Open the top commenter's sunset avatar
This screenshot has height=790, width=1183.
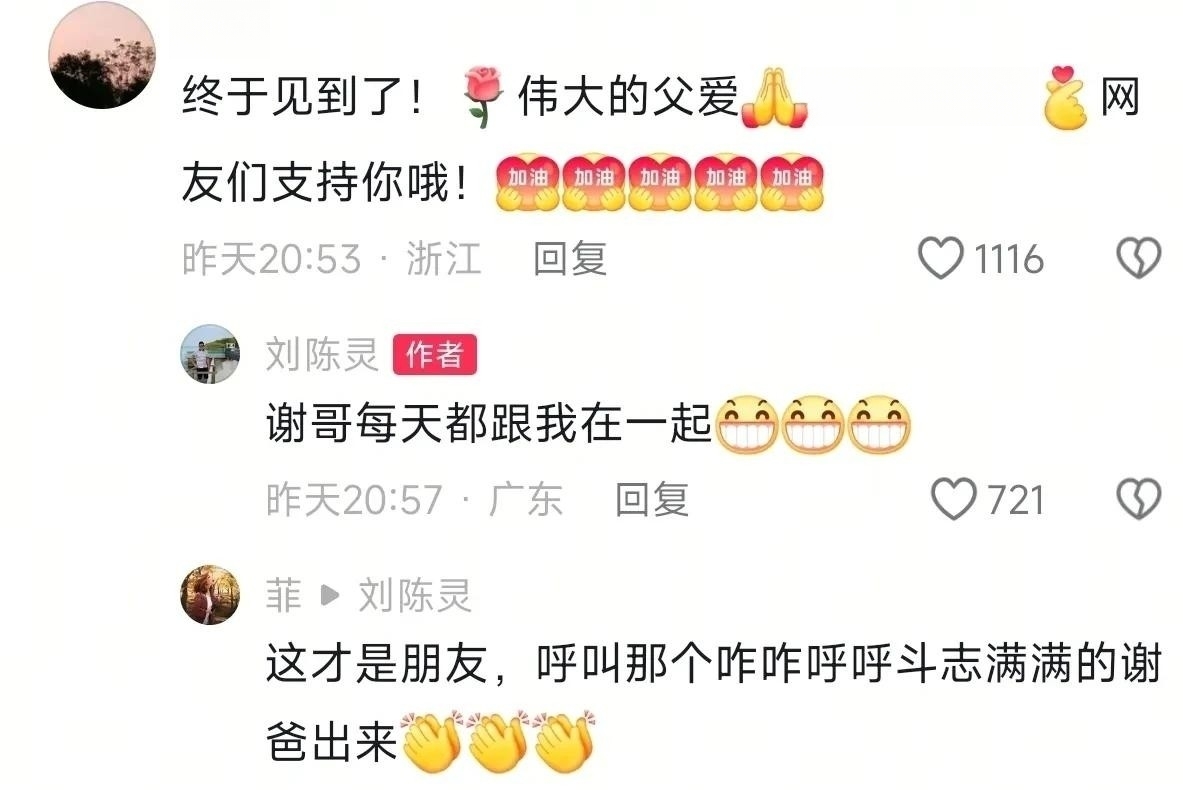click(x=102, y=55)
